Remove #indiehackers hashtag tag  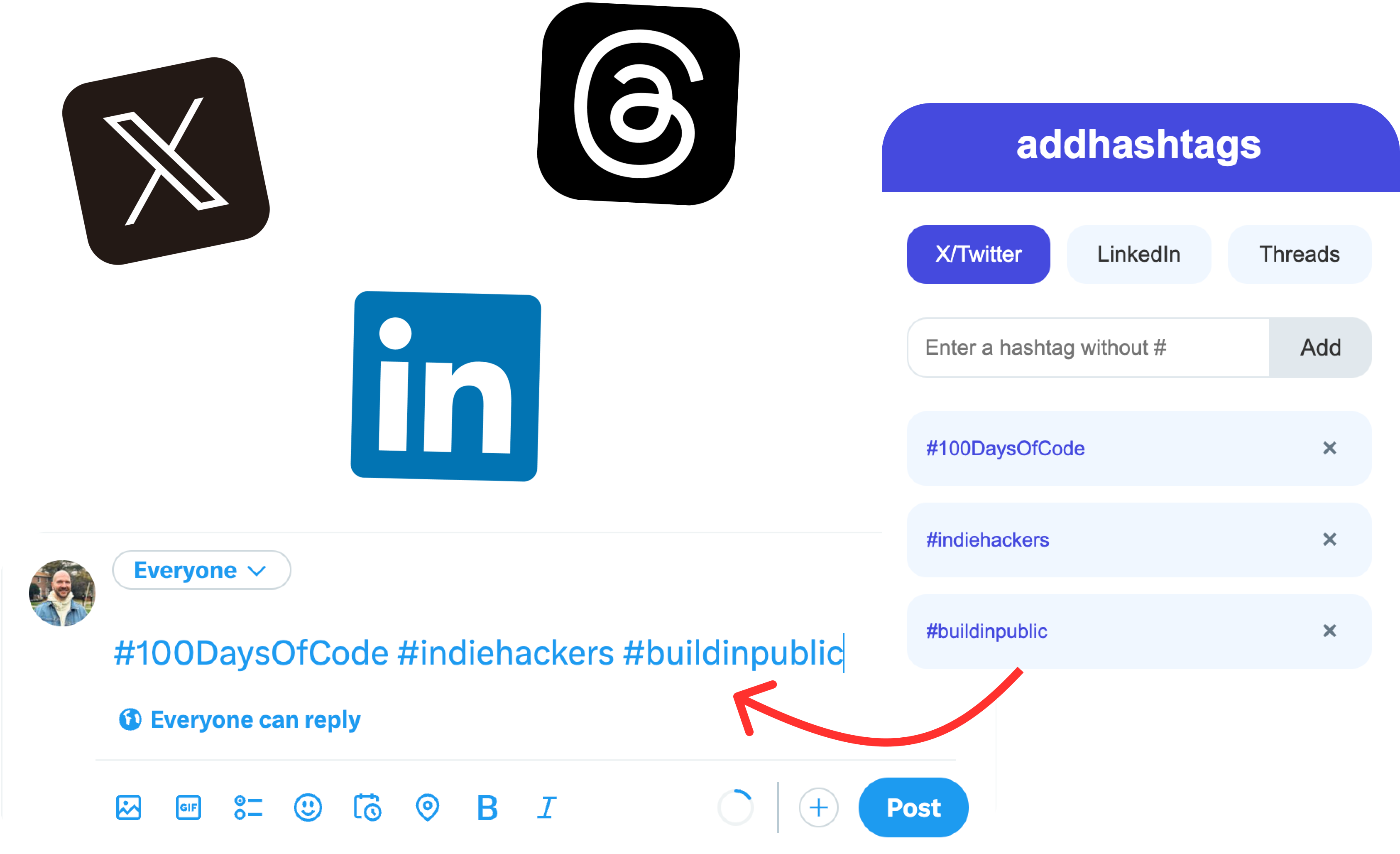point(1329,539)
